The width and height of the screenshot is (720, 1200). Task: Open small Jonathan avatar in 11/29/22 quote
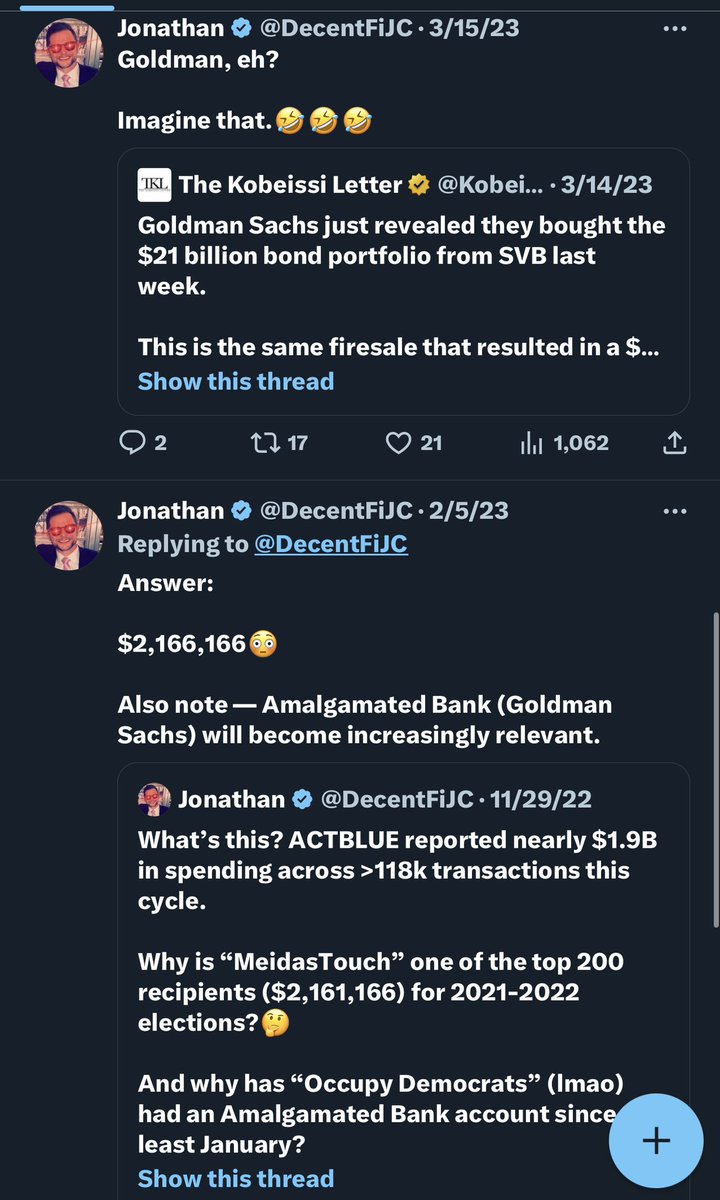pyautogui.click(x=154, y=799)
